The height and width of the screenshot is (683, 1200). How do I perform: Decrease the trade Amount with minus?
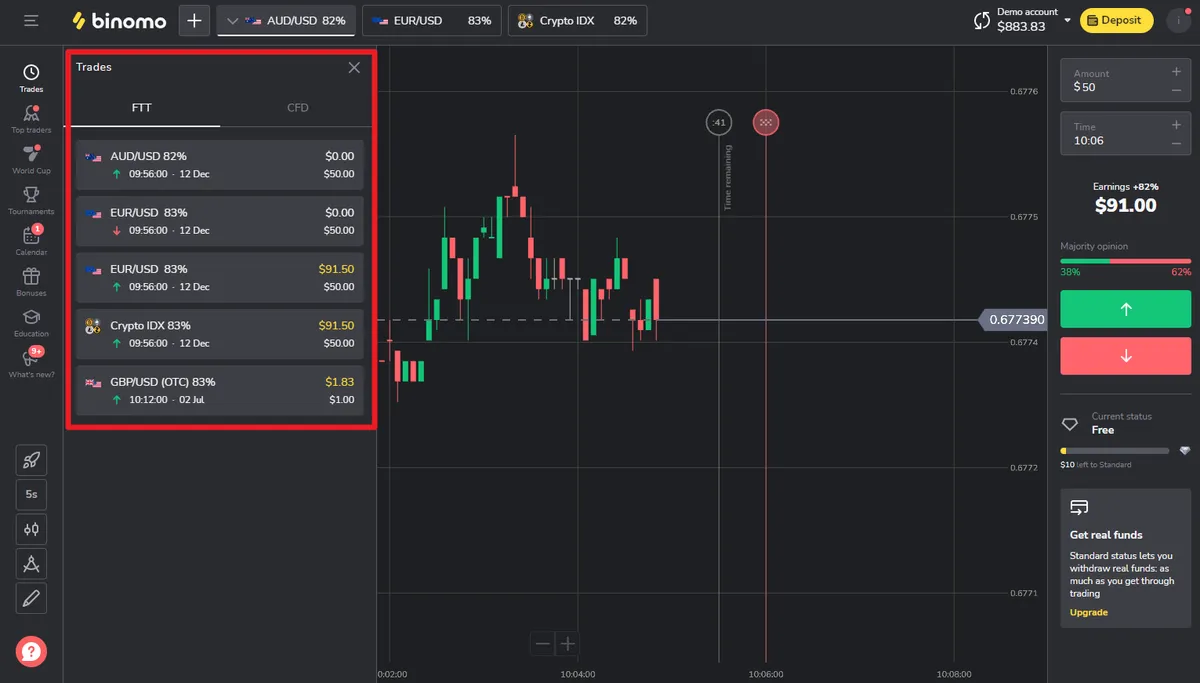(x=1176, y=90)
